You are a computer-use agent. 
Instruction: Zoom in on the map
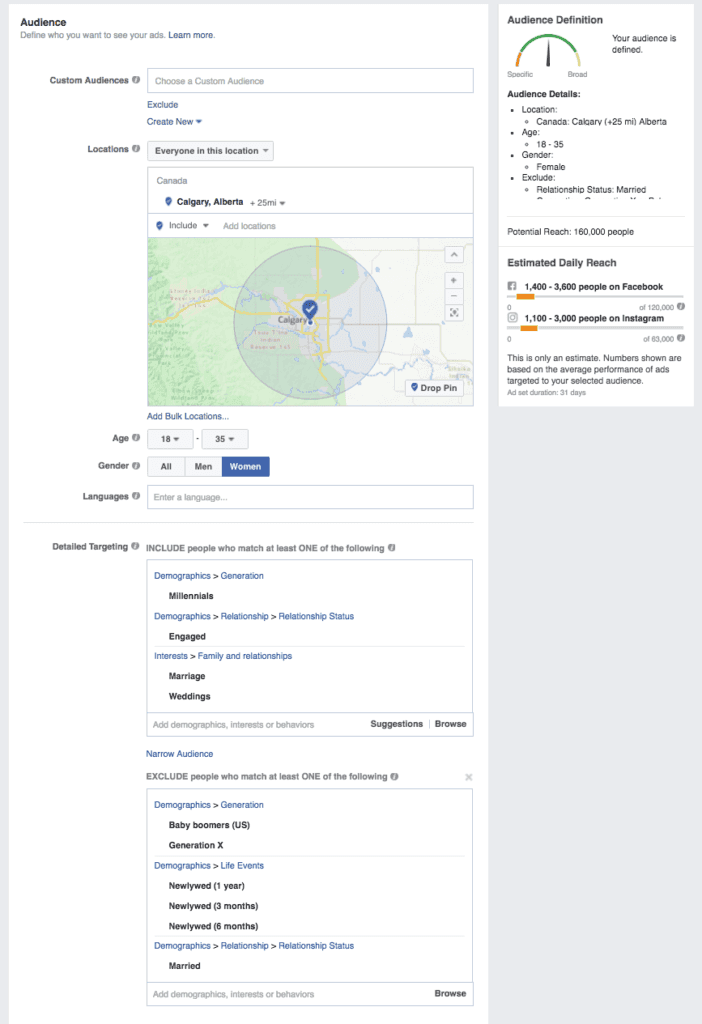pyautogui.click(x=454, y=280)
